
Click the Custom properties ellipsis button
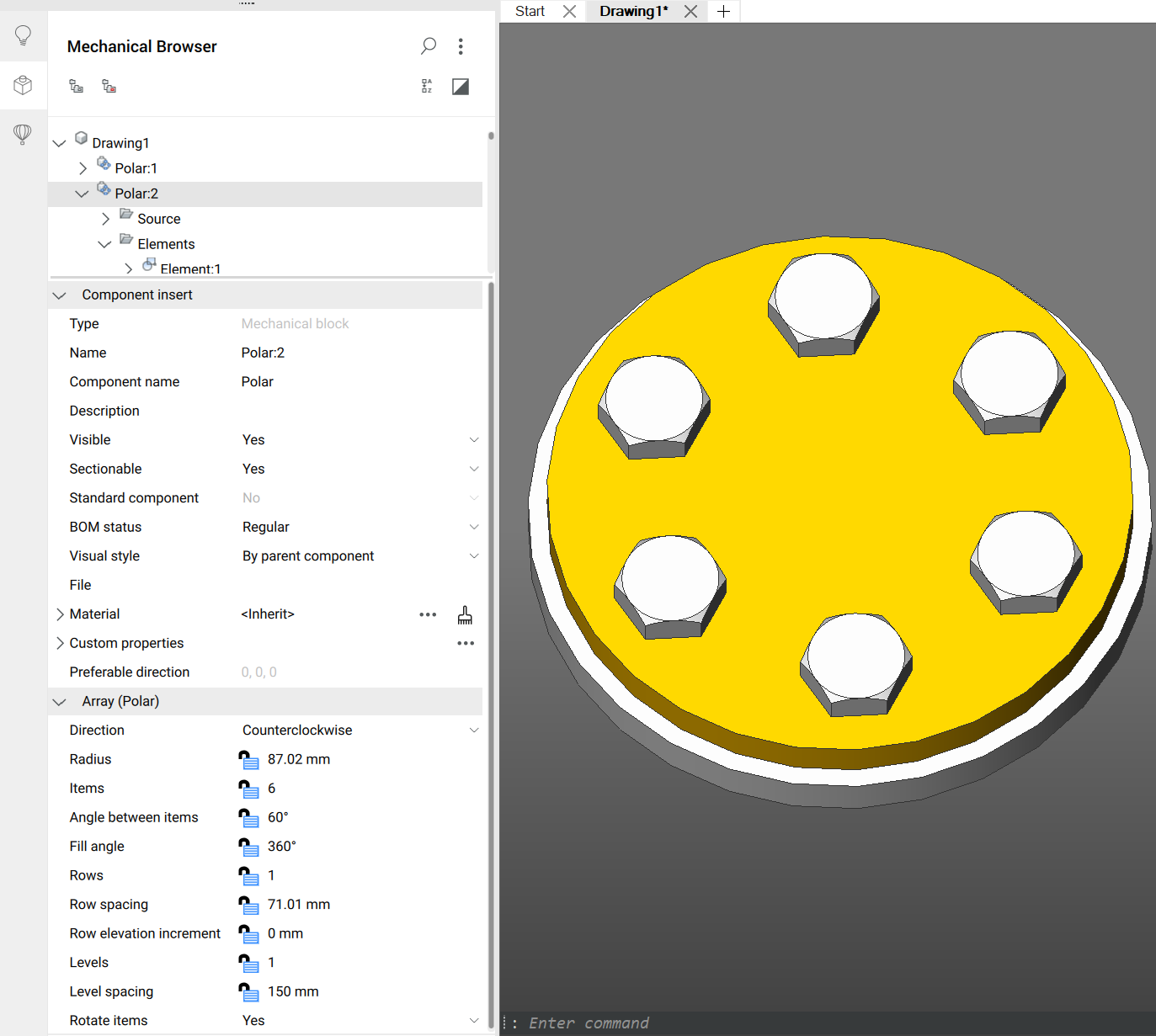point(466,643)
